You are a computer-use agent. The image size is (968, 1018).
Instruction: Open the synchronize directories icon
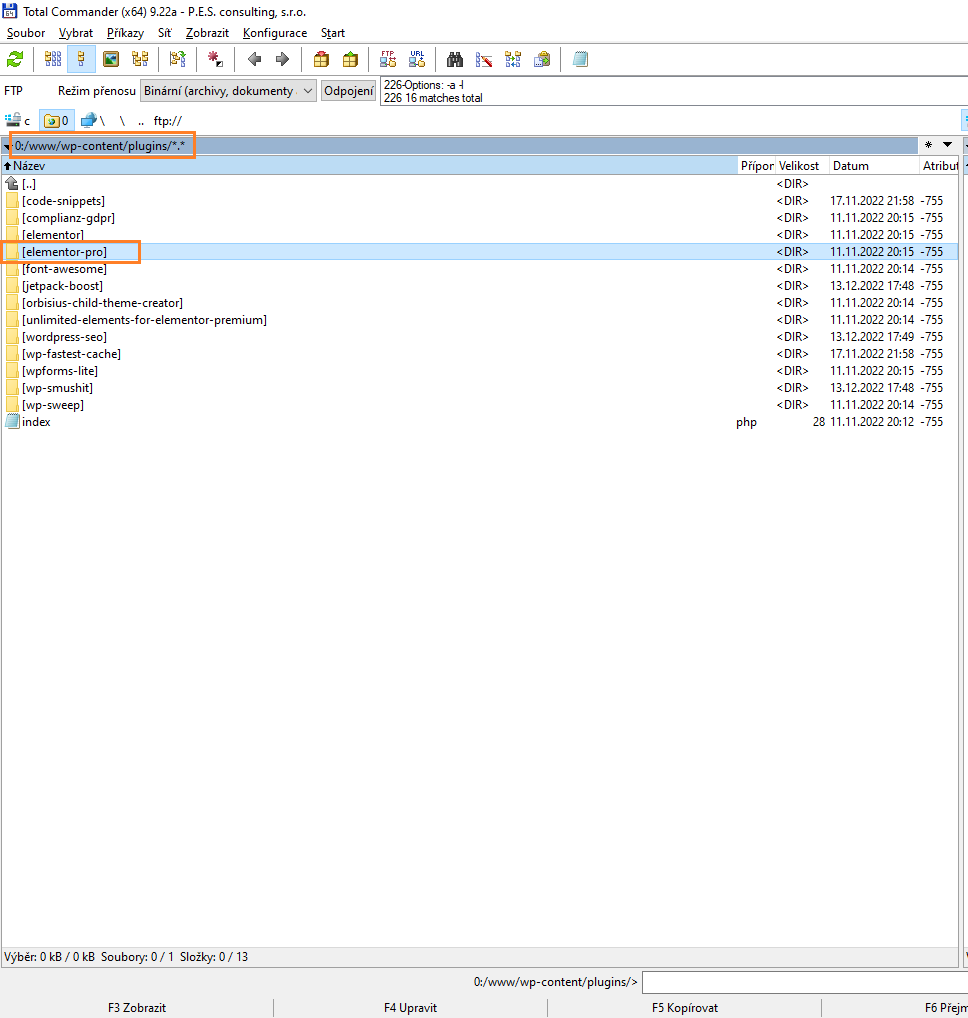click(513, 60)
